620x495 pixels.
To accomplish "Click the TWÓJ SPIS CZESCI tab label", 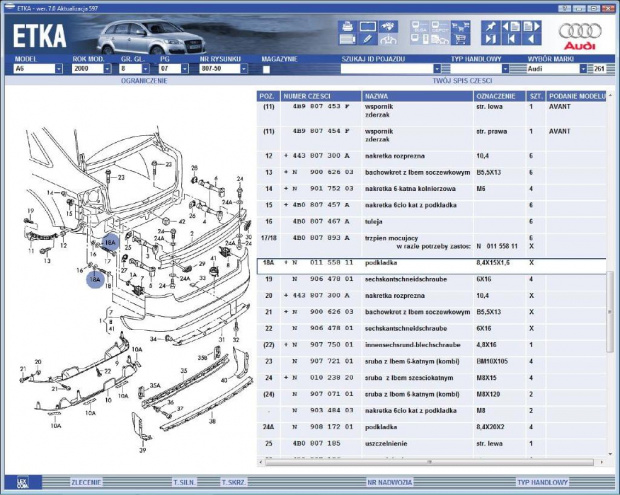I will click(x=462, y=81).
